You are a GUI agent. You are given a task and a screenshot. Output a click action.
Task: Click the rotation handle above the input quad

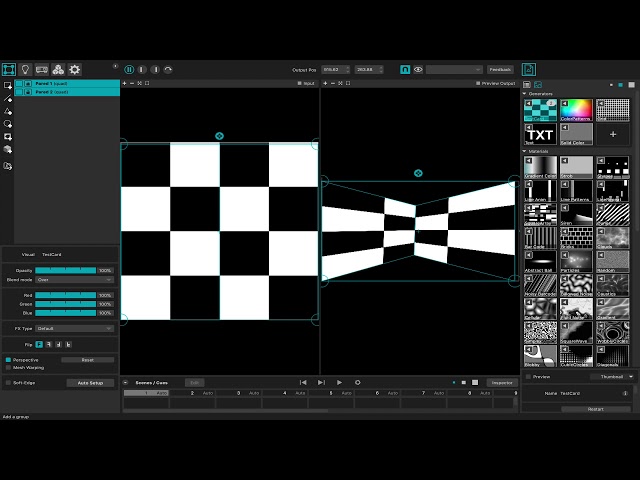click(219, 136)
